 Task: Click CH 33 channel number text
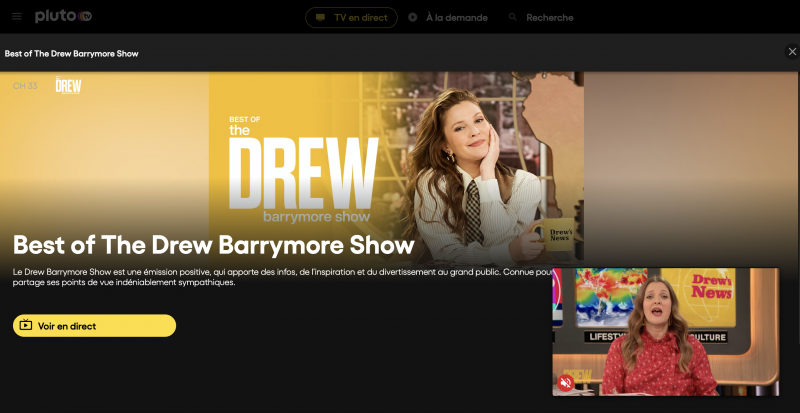click(25, 86)
